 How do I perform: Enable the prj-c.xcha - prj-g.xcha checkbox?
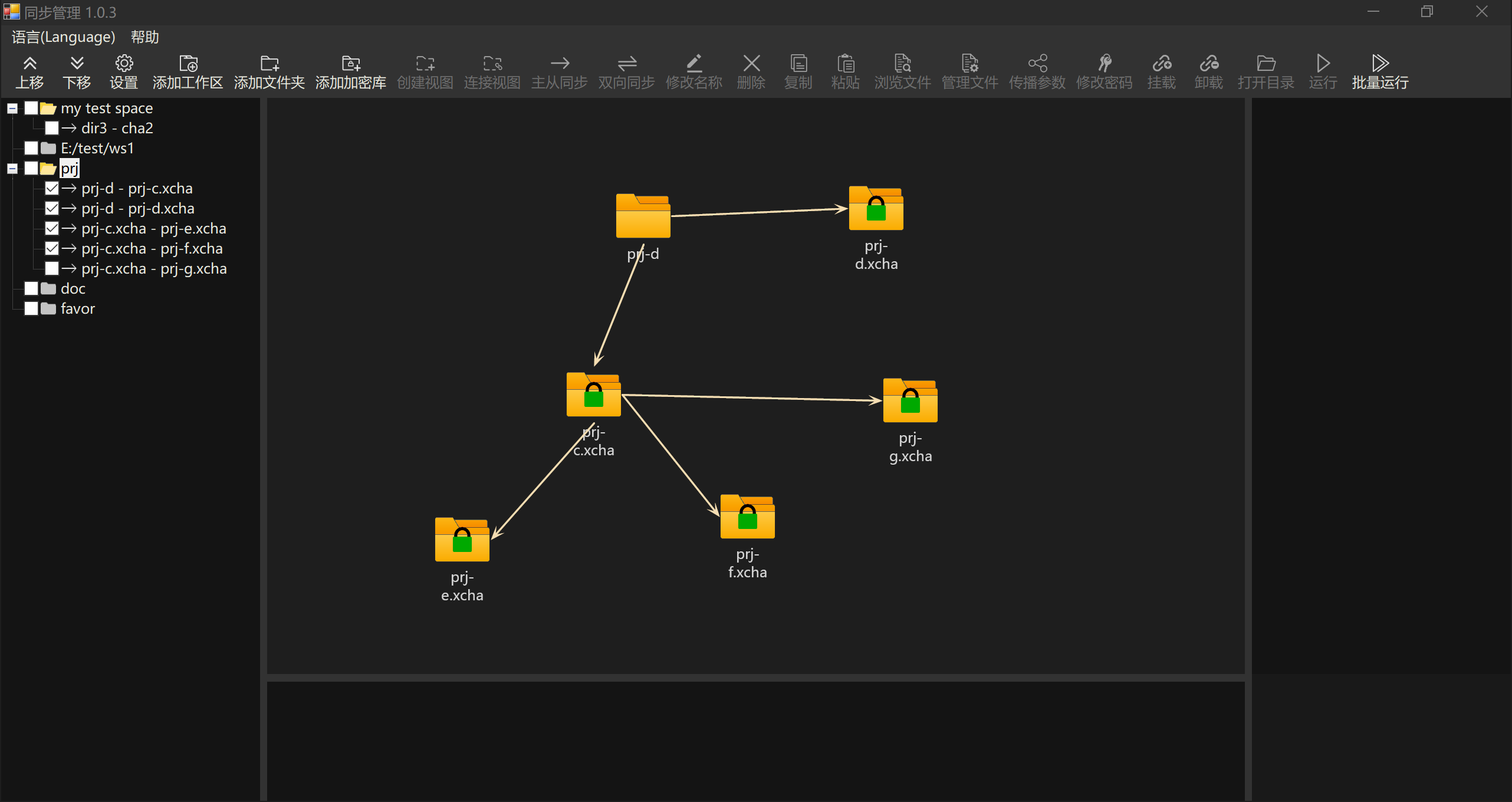pos(52,268)
